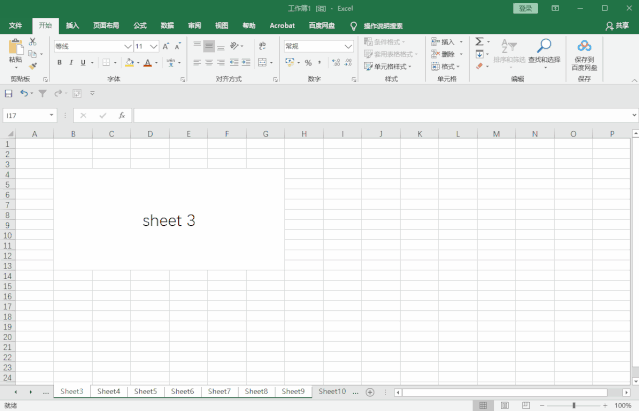Increase font size with large A
The width and height of the screenshot is (639, 411).
(165, 46)
